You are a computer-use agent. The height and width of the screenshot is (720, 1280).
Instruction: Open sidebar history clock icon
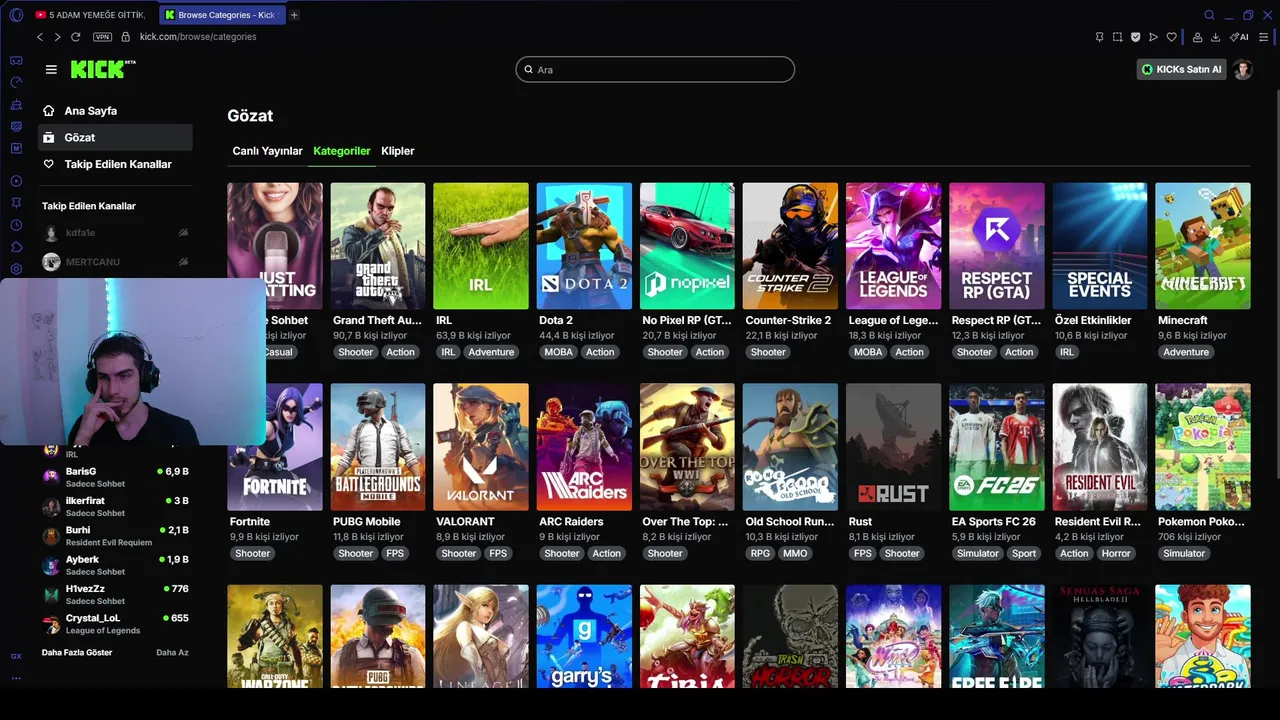[x=16, y=225]
